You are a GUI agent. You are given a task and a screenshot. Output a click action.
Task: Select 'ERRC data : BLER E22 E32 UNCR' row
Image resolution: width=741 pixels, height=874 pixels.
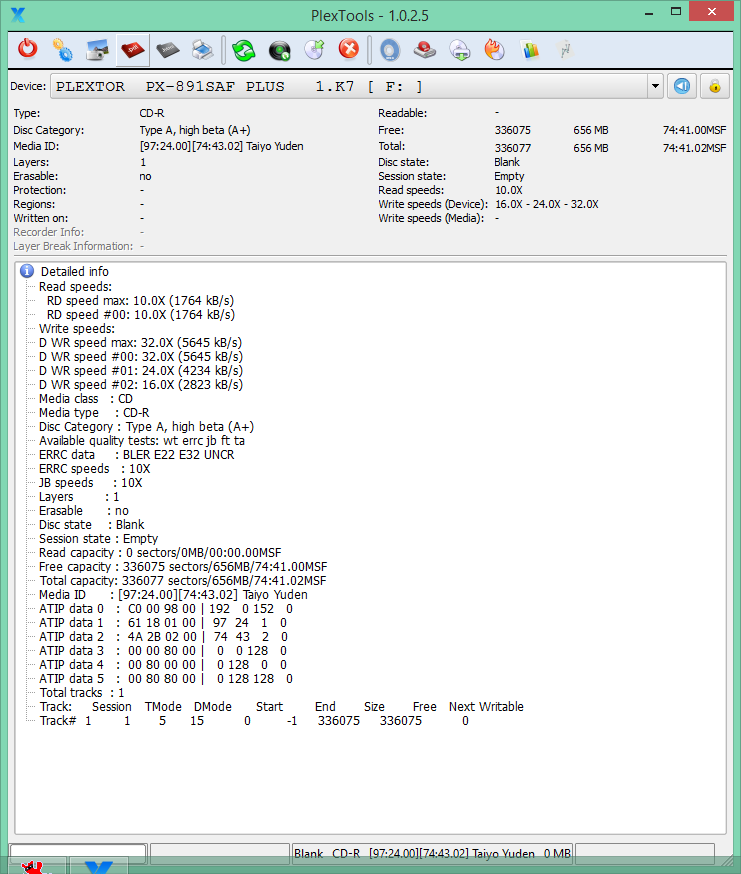pos(137,454)
